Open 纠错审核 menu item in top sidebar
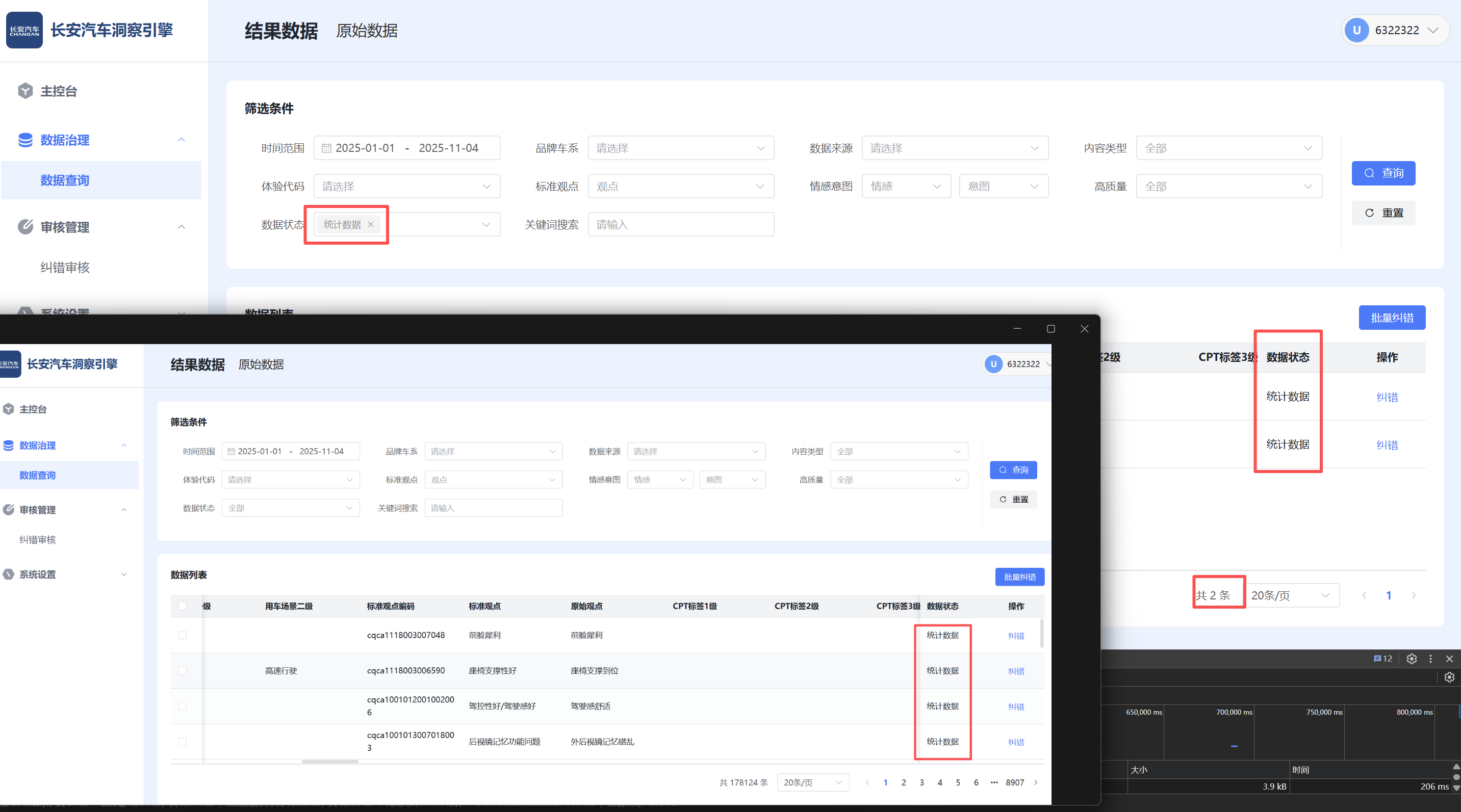 (x=65, y=267)
